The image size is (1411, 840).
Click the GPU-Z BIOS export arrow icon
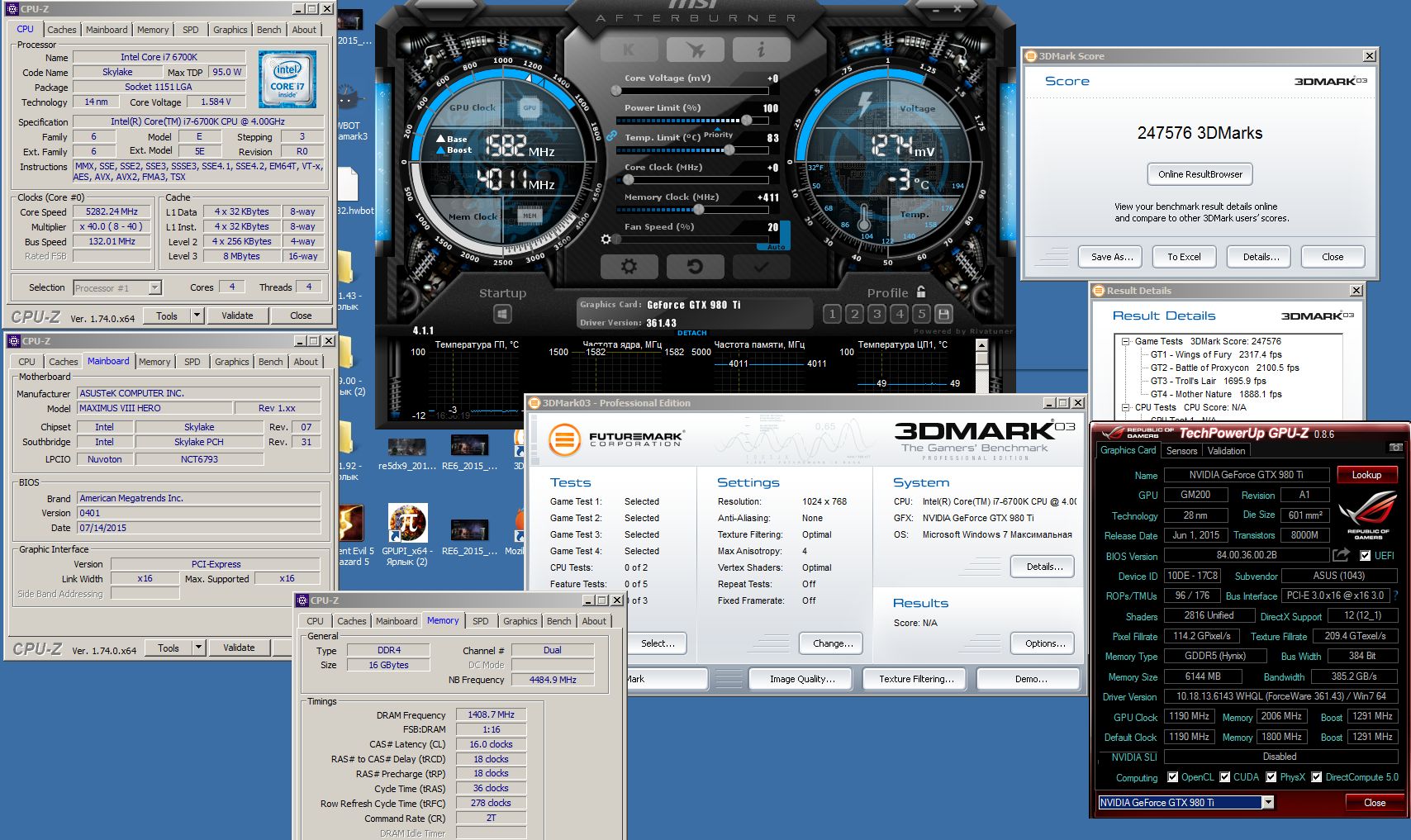click(1341, 555)
